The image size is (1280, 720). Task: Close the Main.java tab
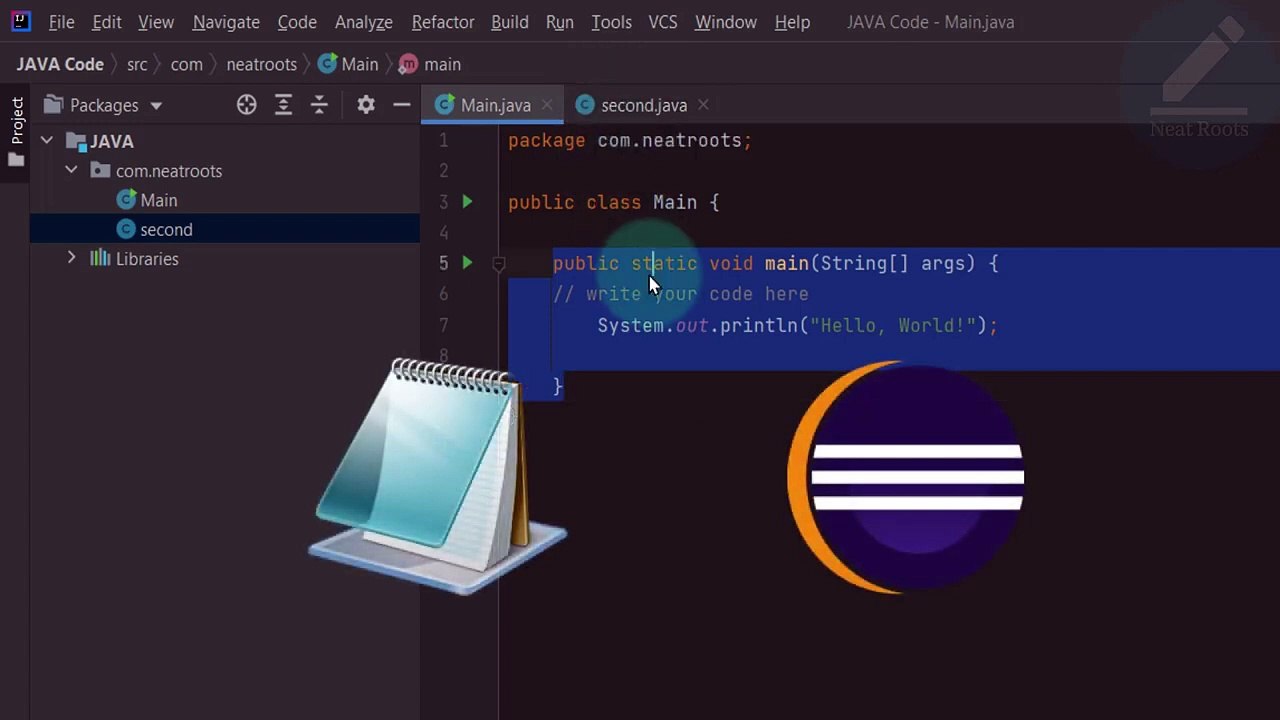547,105
